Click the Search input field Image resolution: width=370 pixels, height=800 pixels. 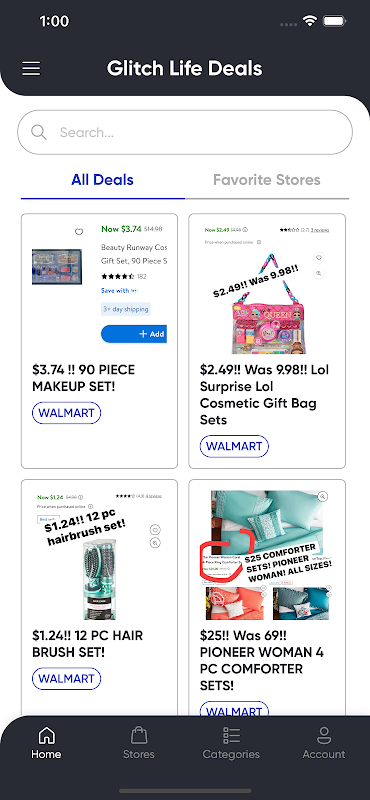(x=185, y=132)
